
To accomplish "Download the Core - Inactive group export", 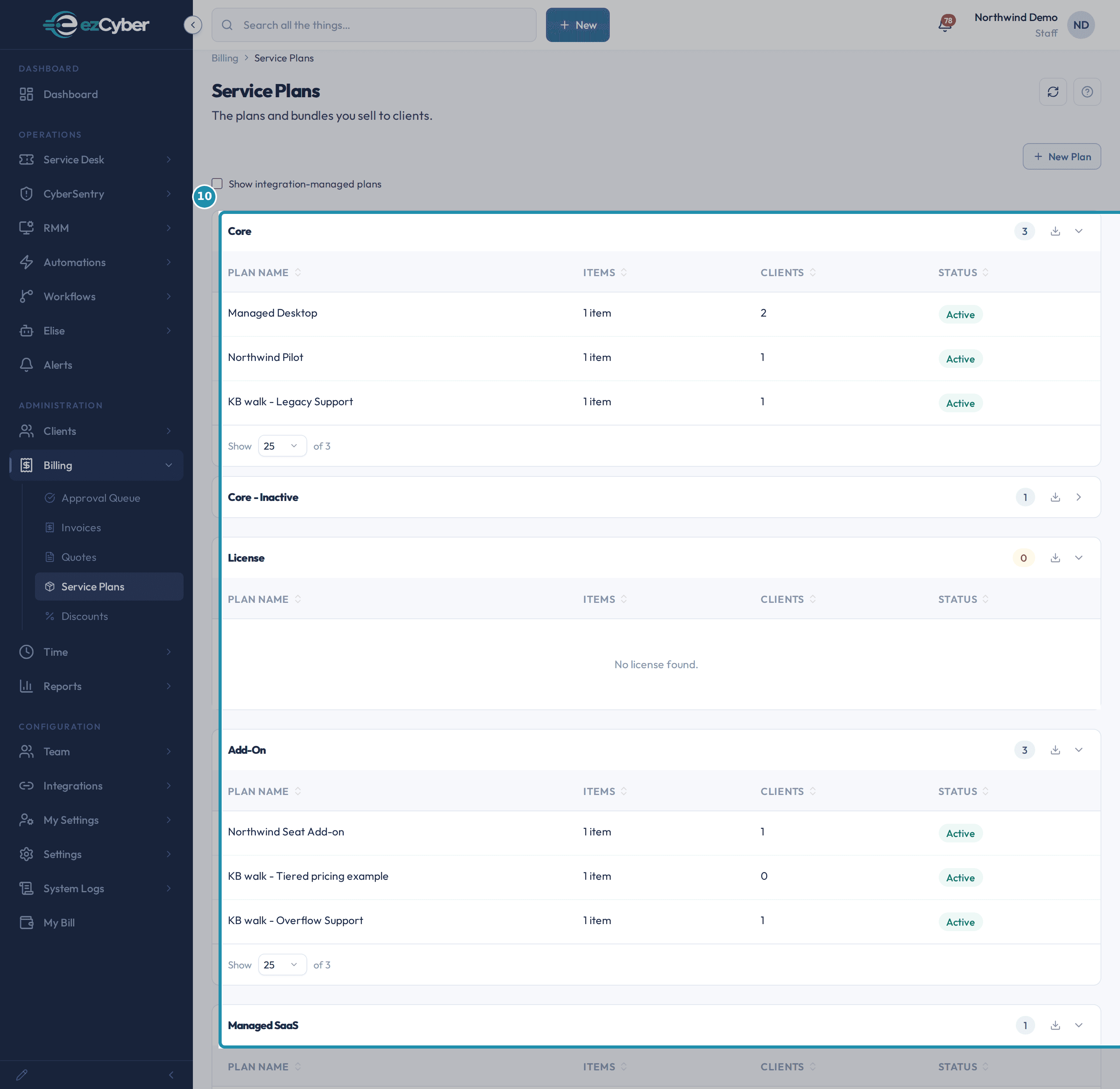I will [1055, 497].
